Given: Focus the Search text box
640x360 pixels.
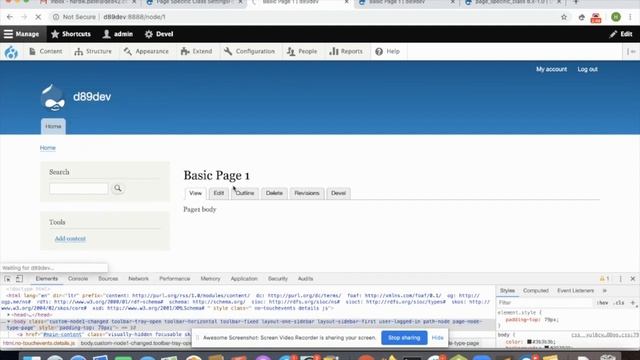Looking at the screenshot, I should (x=79, y=188).
